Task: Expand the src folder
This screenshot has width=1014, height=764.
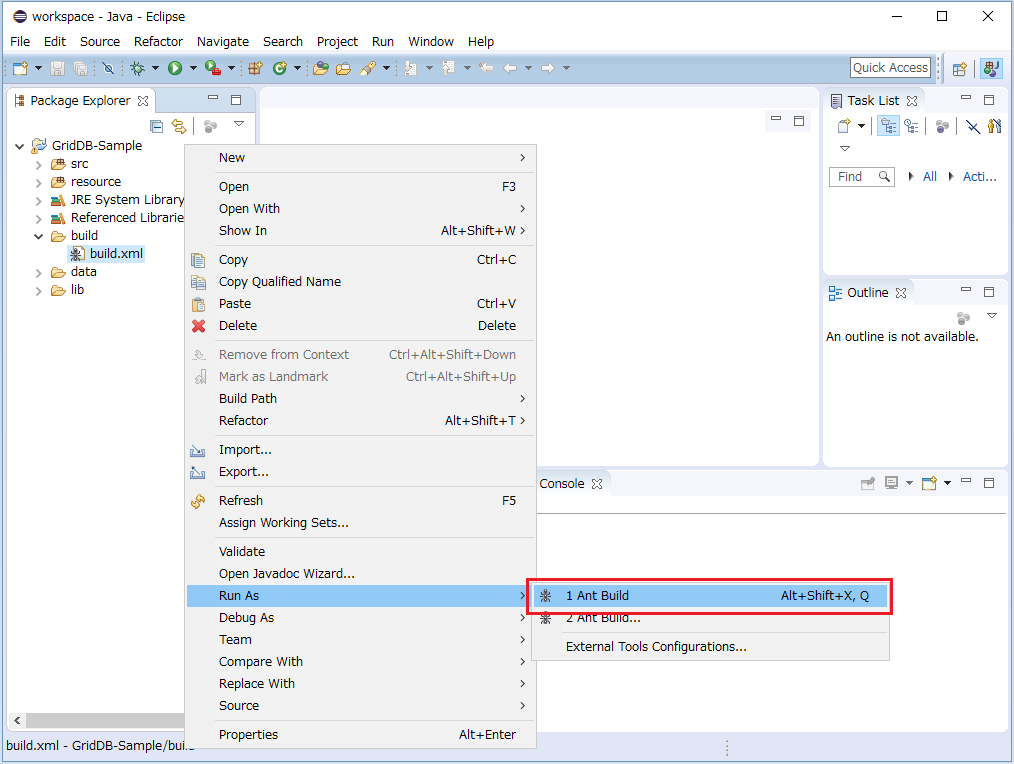Action: [x=39, y=165]
